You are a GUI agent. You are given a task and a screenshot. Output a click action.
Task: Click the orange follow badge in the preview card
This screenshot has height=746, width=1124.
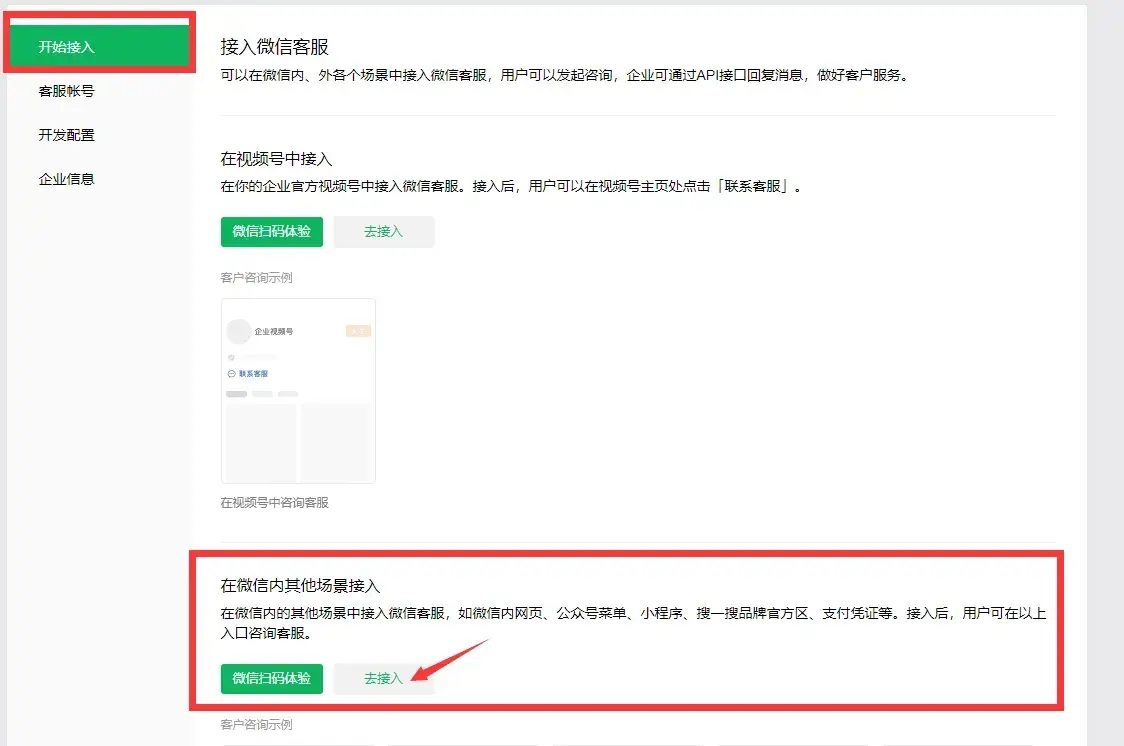click(x=358, y=331)
